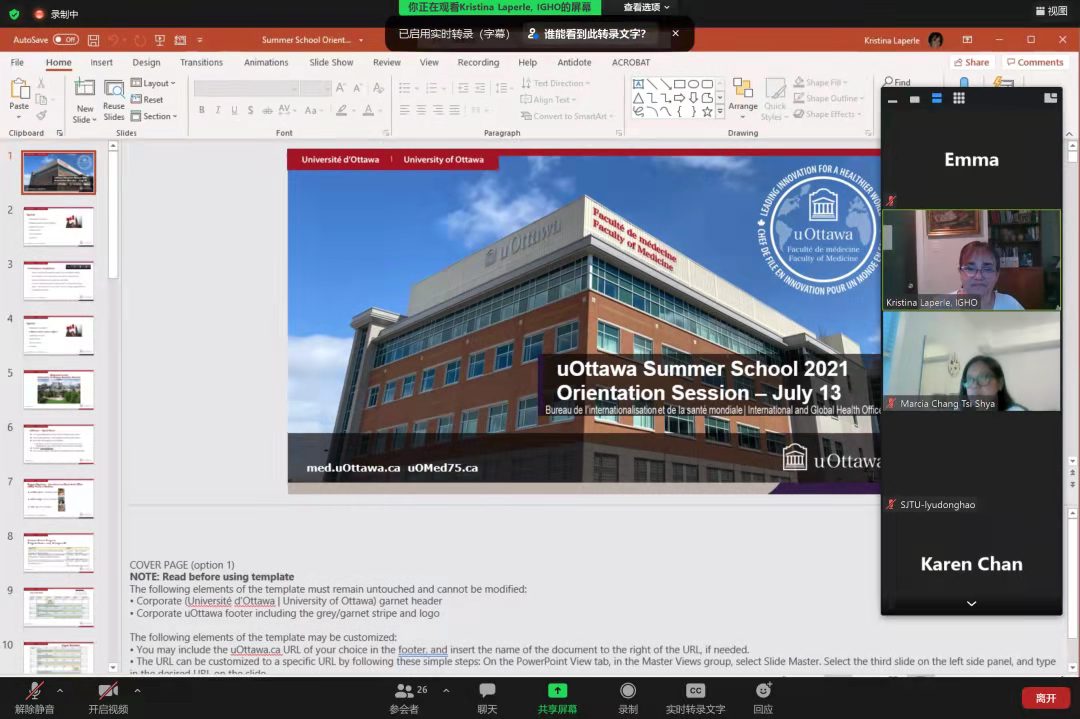Open the Layout dropdown
This screenshot has width=1080, height=719.
pyautogui.click(x=153, y=83)
